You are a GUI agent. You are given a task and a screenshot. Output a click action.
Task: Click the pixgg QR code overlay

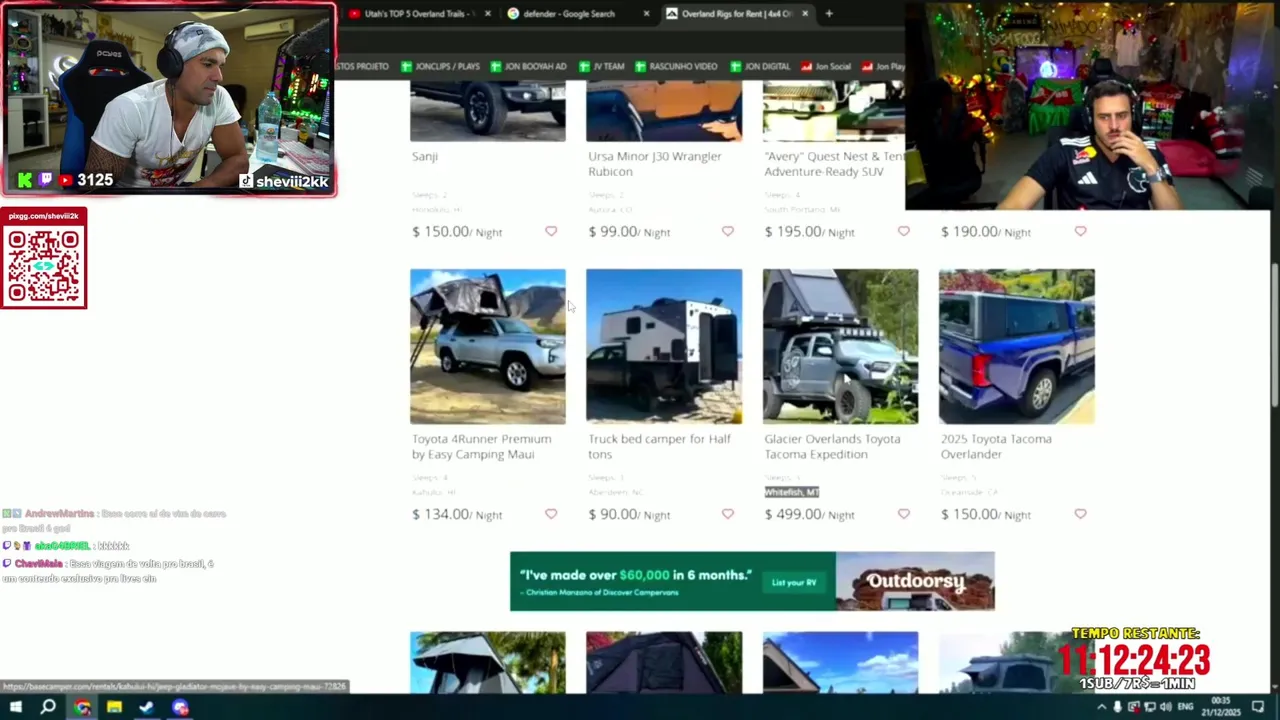(44, 266)
